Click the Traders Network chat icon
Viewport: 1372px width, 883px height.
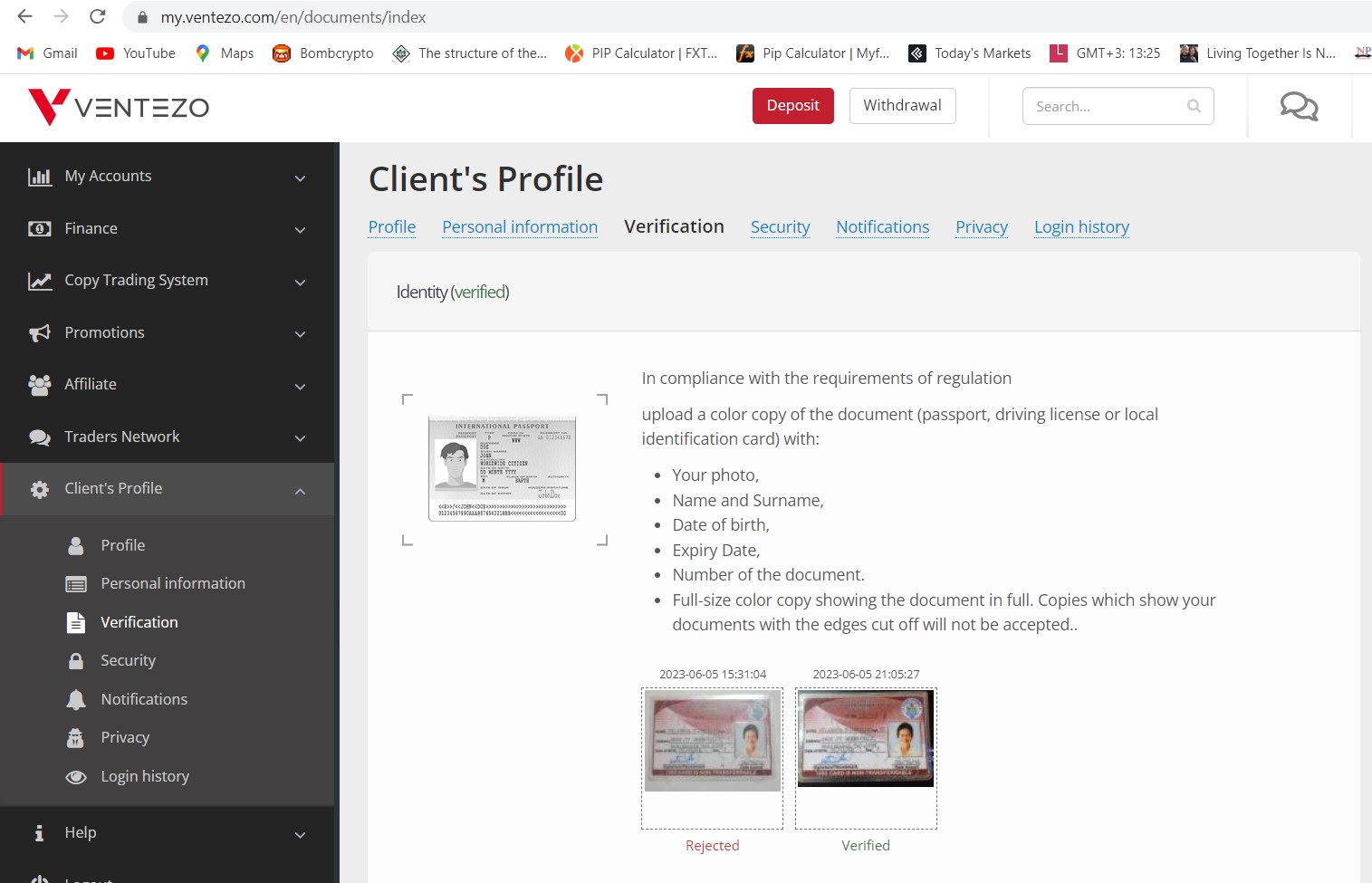click(40, 437)
